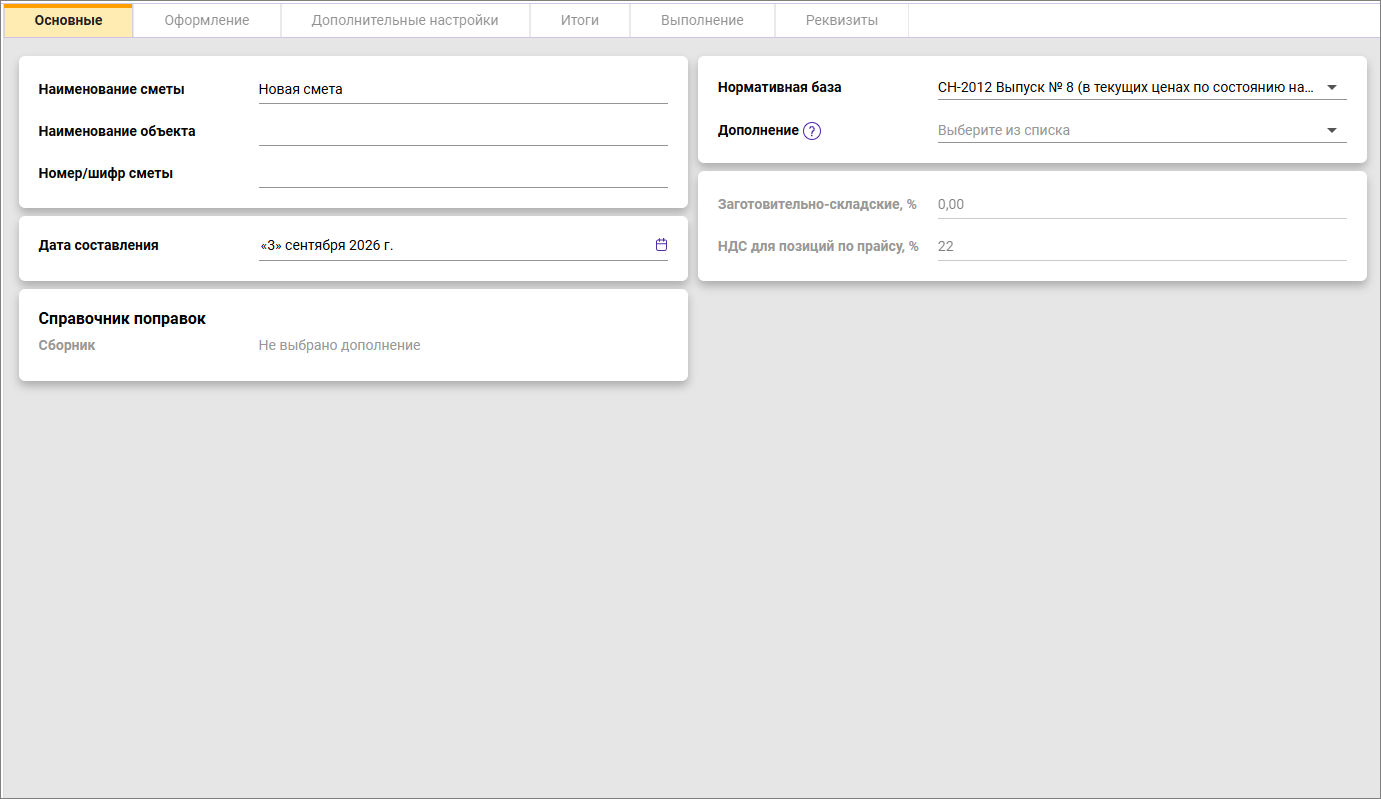Screen dimensions: 1381x799
Task: Click the Номер/шифр сметы input field
Action: [x=463, y=173]
